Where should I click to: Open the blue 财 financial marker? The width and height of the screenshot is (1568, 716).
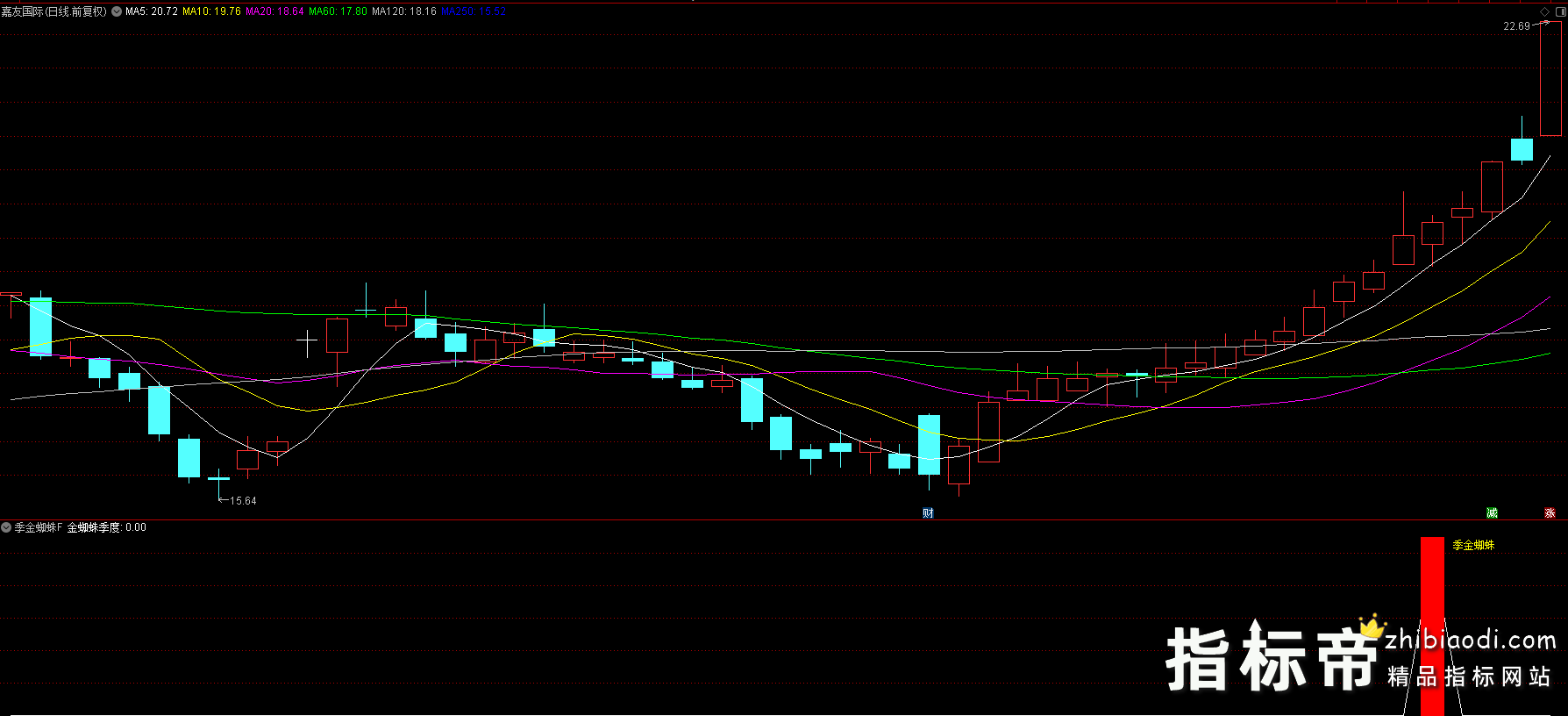pyautogui.click(x=928, y=513)
